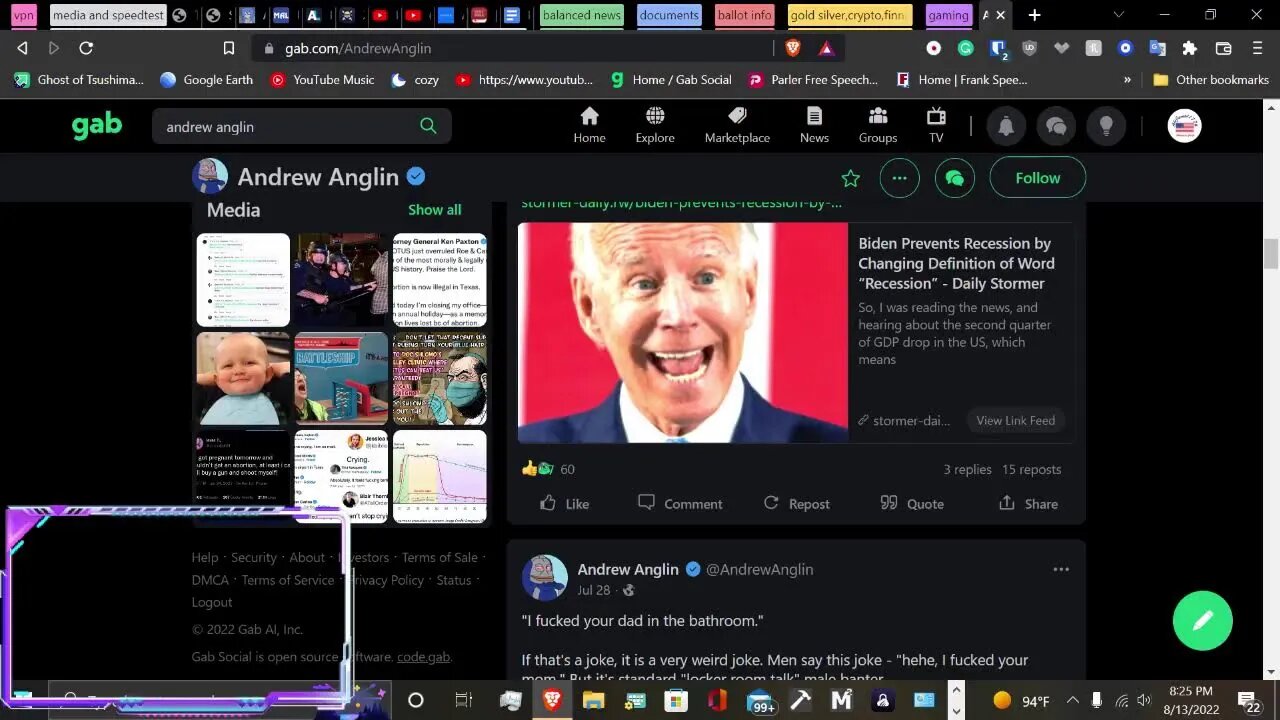
Task: Quote the Biden recession post
Action: point(912,504)
